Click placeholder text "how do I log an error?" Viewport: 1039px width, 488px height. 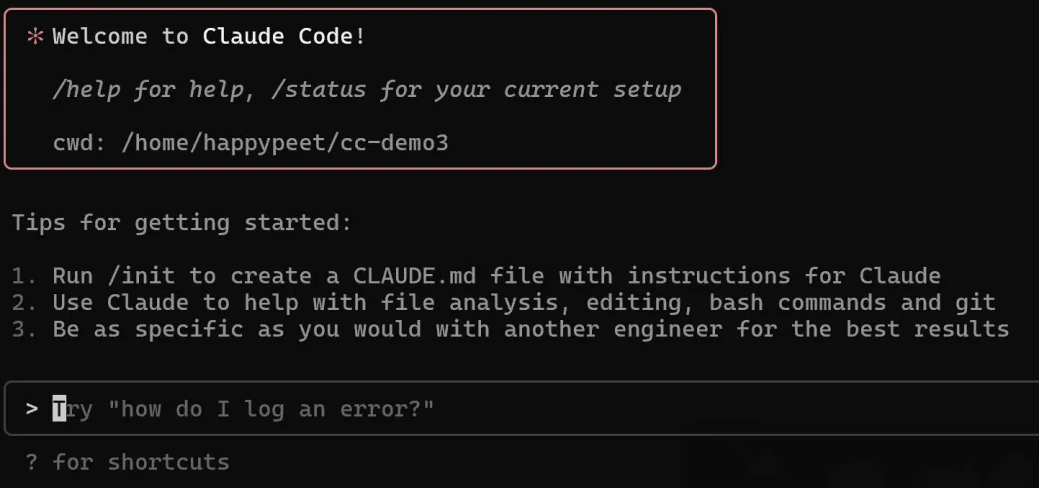click(x=271, y=408)
